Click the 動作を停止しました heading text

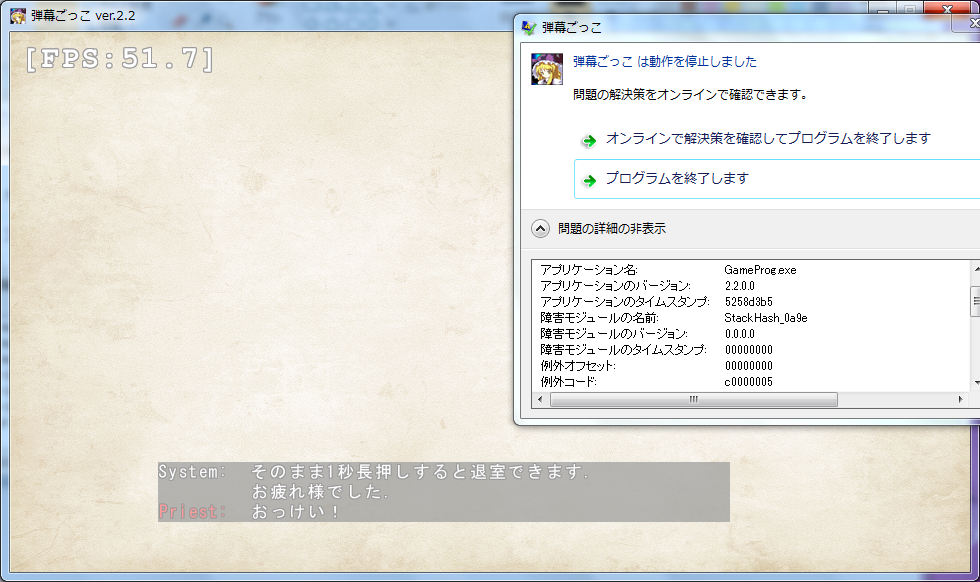(665, 62)
